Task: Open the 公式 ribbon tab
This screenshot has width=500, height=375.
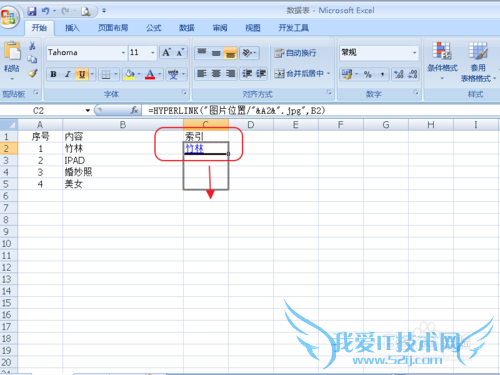Action: click(154, 28)
